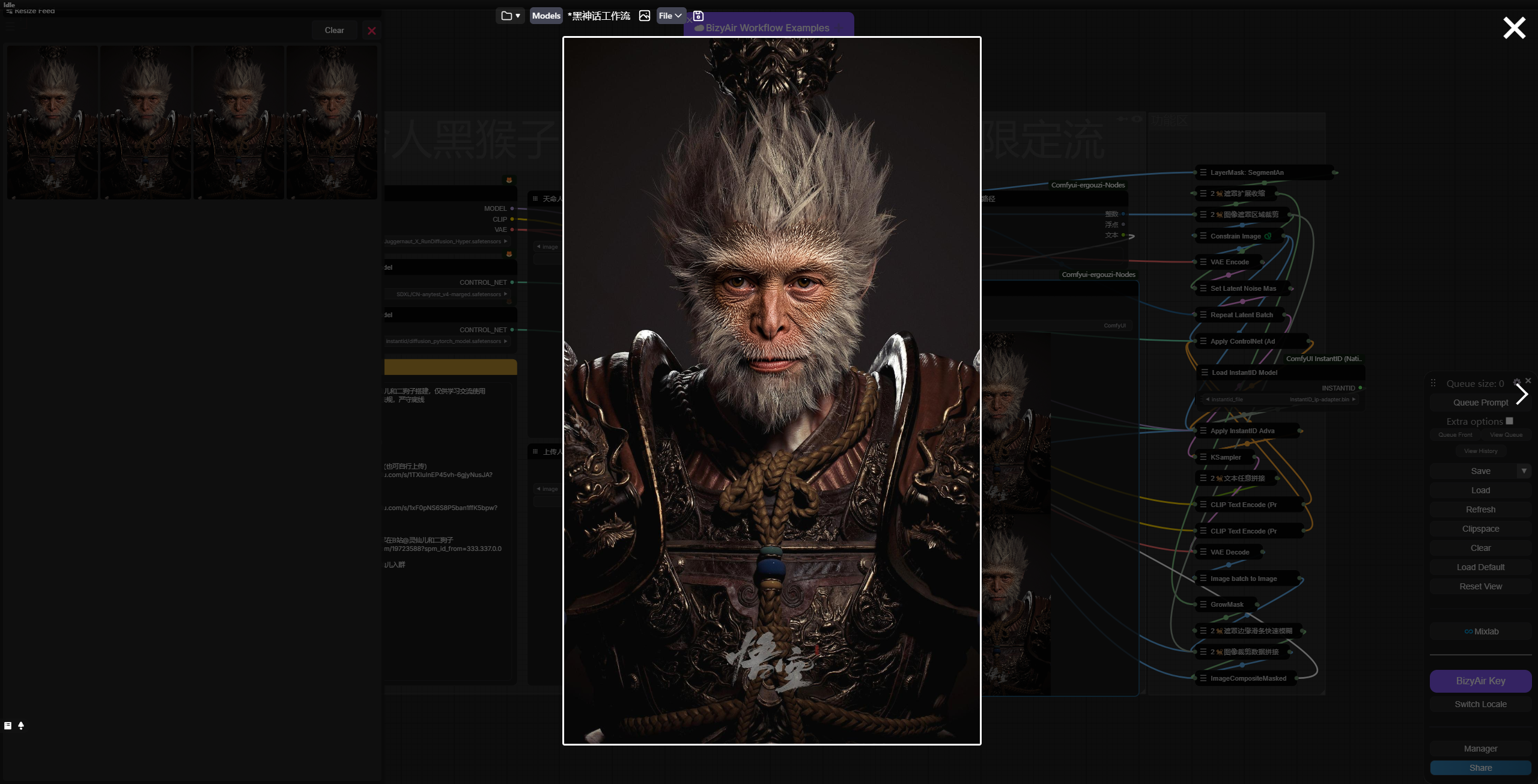
Task: Click the VAE Decode node menu icon
Action: 1203,552
